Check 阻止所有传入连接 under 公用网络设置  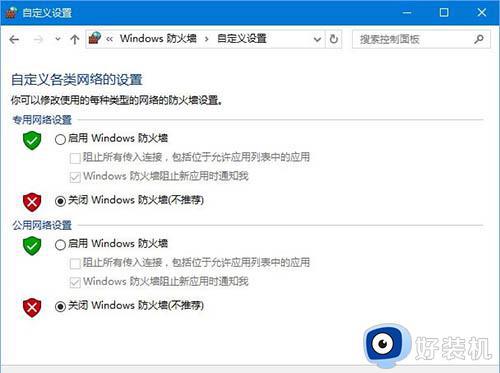75,263
